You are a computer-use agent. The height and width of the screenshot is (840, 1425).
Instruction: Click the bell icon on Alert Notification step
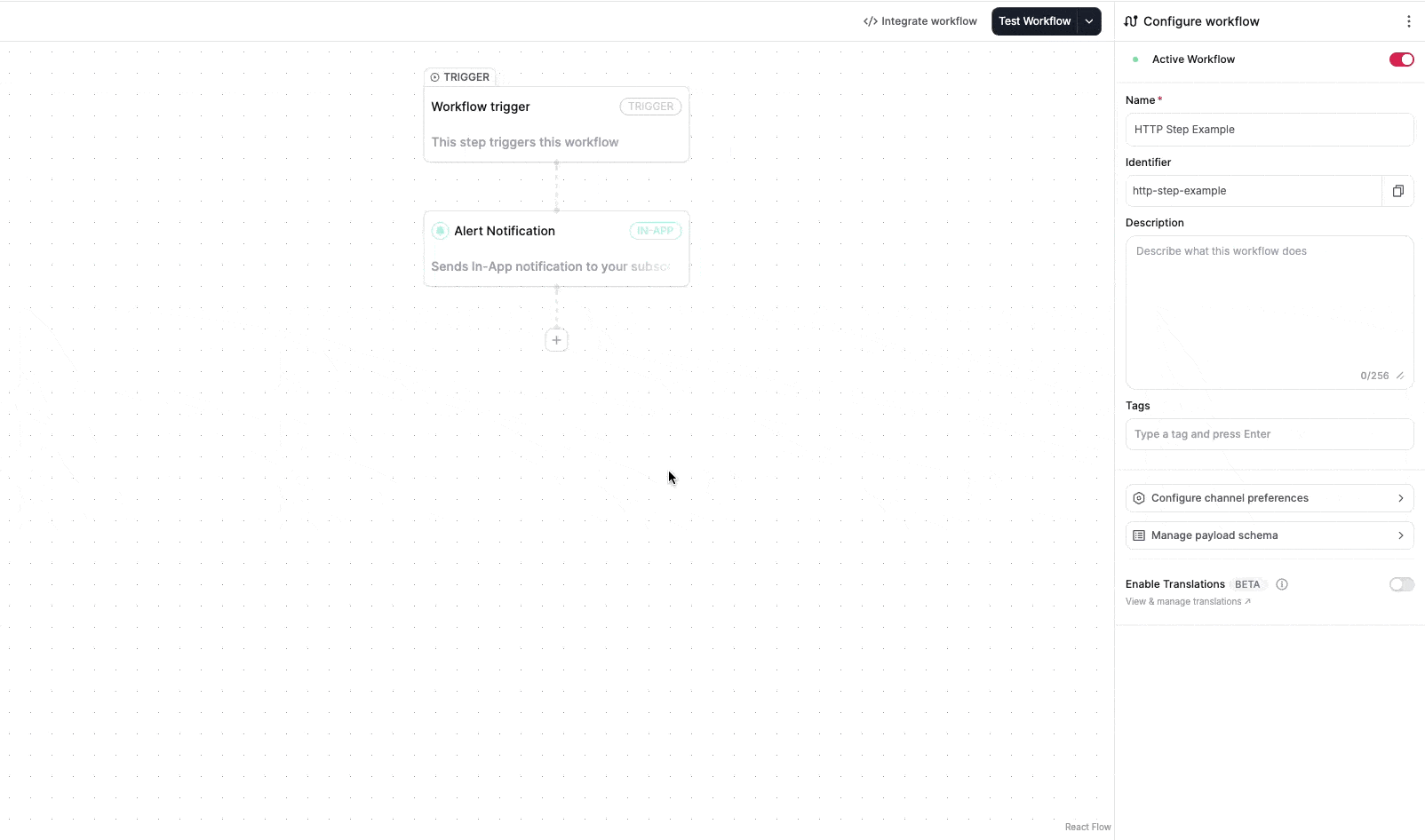coord(440,231)
